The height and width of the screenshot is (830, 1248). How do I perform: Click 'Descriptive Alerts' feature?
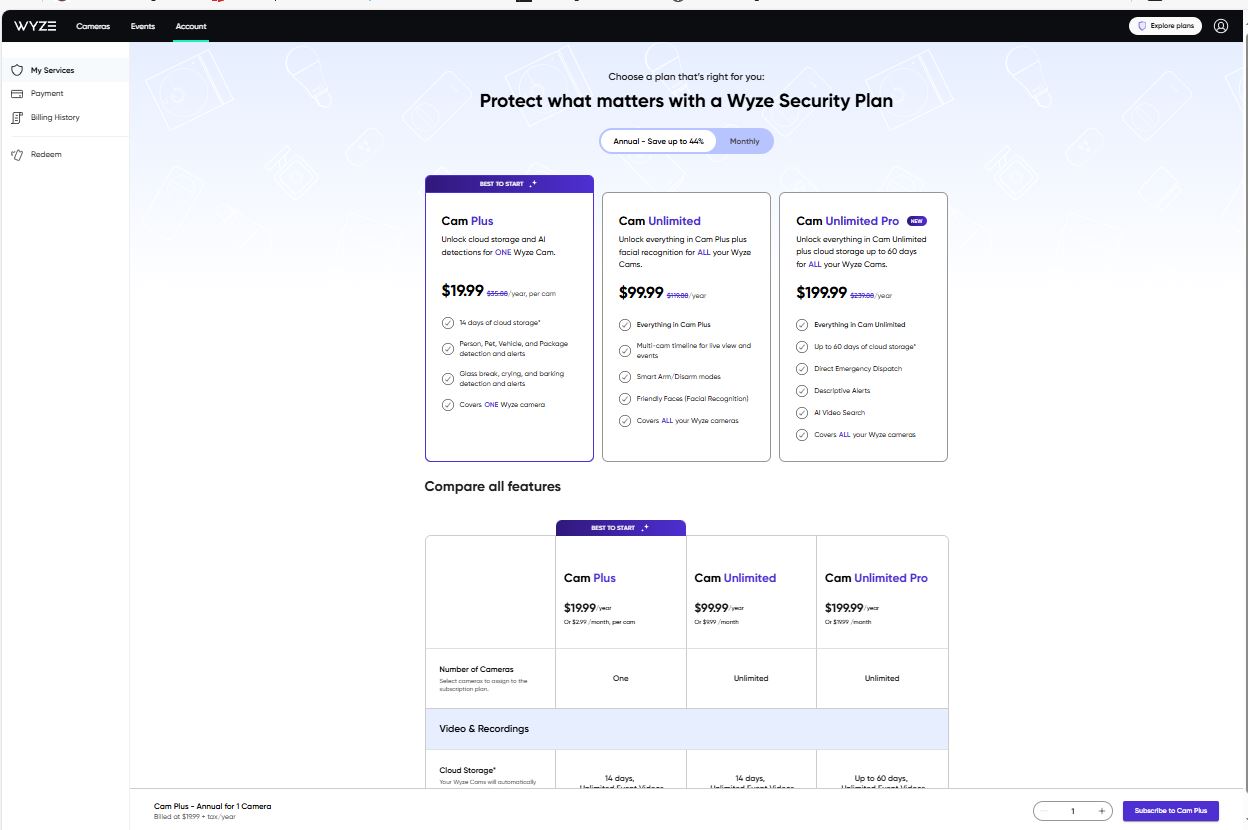[842, 391]
